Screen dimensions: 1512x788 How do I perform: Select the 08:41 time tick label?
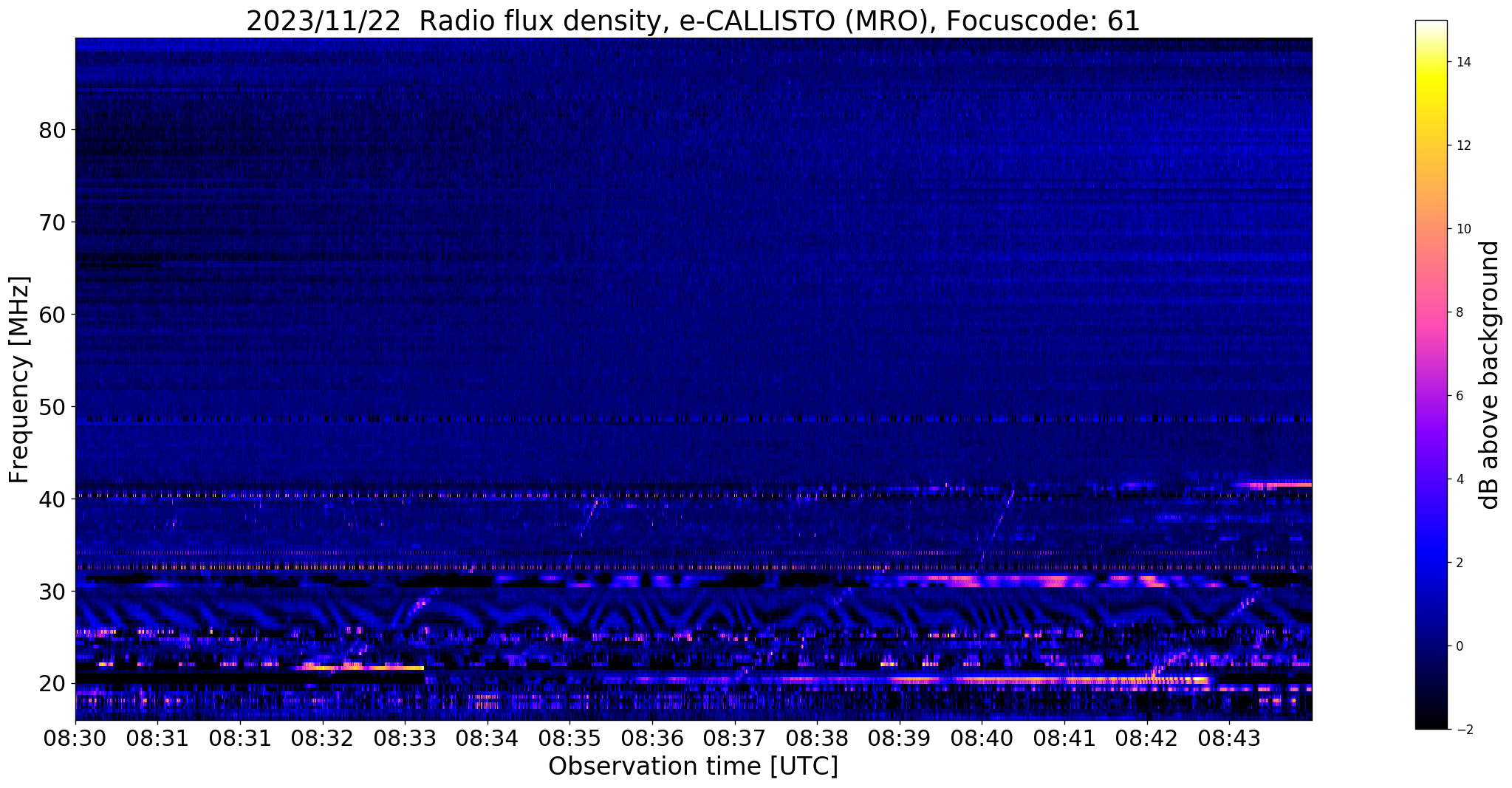(x=1064, y=738)
